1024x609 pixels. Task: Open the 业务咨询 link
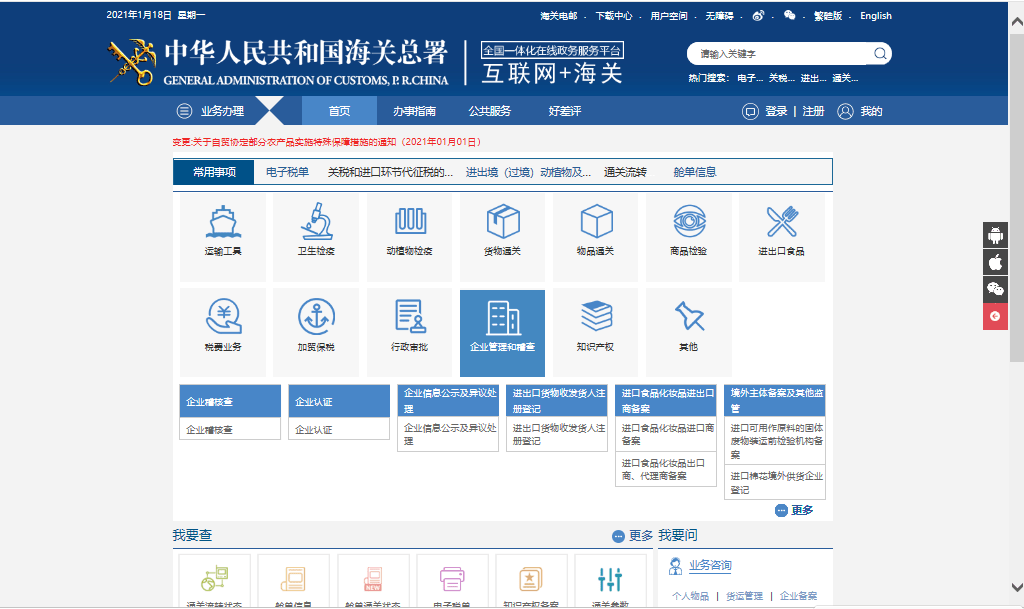click(710, 565)
